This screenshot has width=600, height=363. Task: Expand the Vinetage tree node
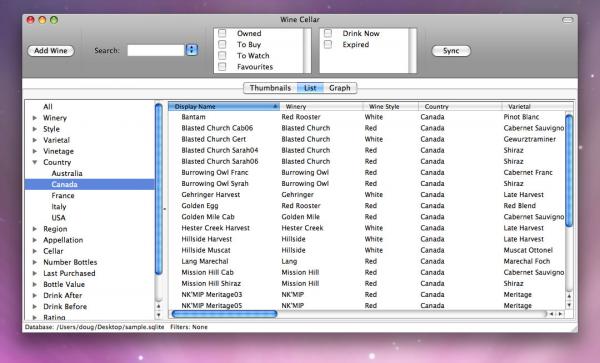(34, 151)
